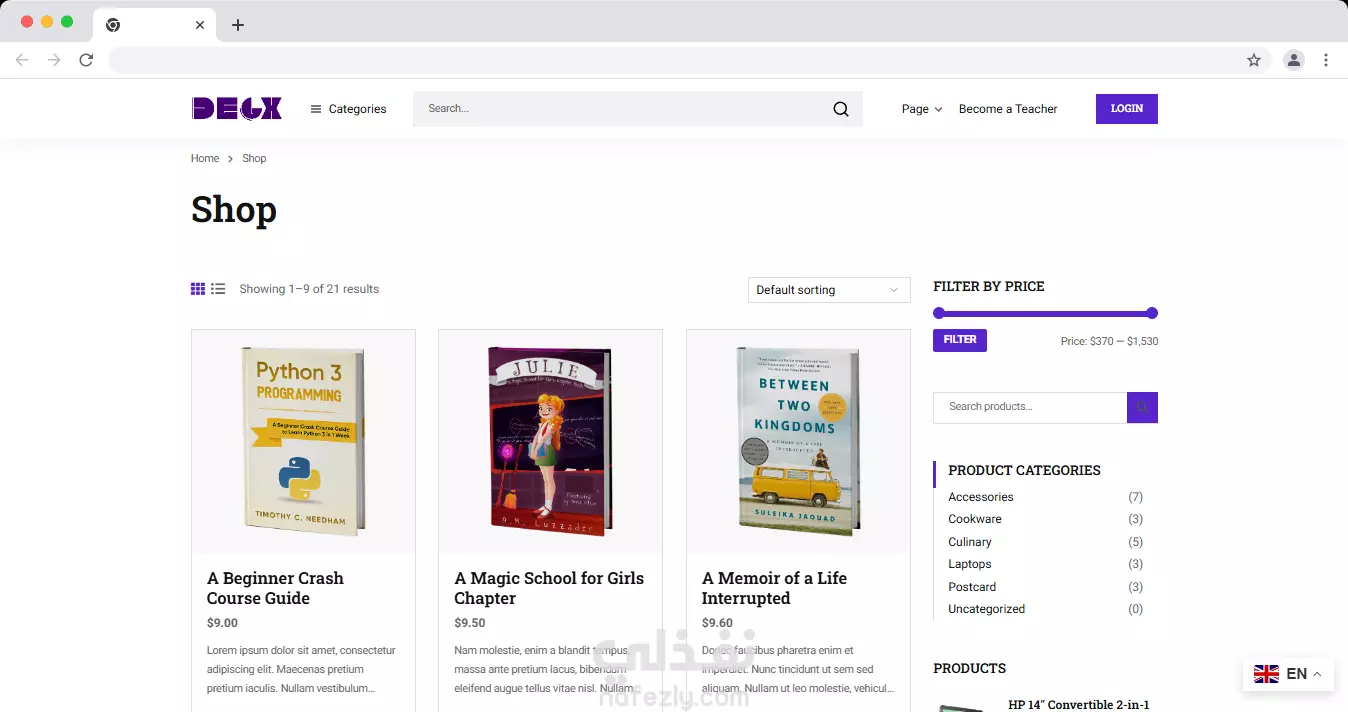The image size is (1348, 712).
Task: Click the FILTER price button
Action: (x=960, y=340)
